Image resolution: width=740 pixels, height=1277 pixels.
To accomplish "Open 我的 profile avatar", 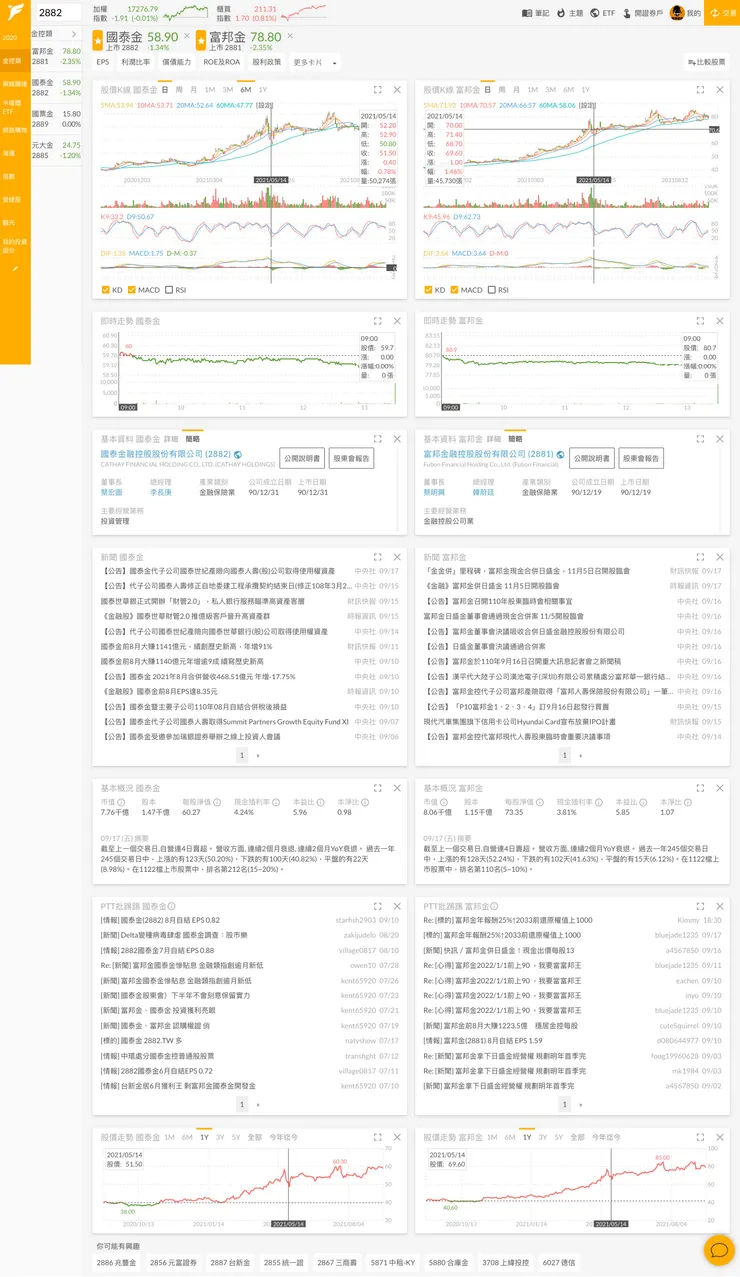I will tap(677, 13).
